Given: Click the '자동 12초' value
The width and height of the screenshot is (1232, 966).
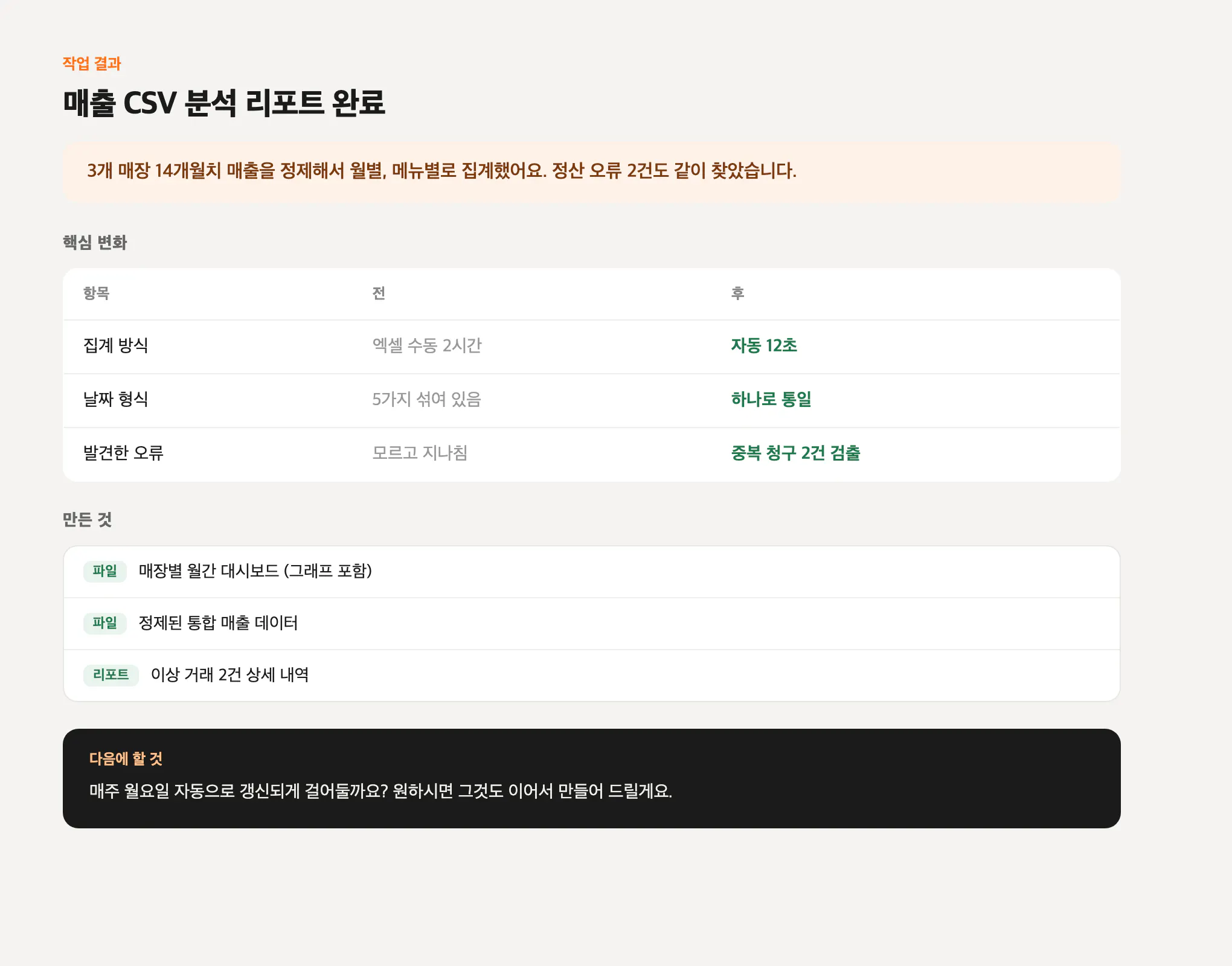Looking at the screenshot, I should pyautogui.click(x=764, y=345).
